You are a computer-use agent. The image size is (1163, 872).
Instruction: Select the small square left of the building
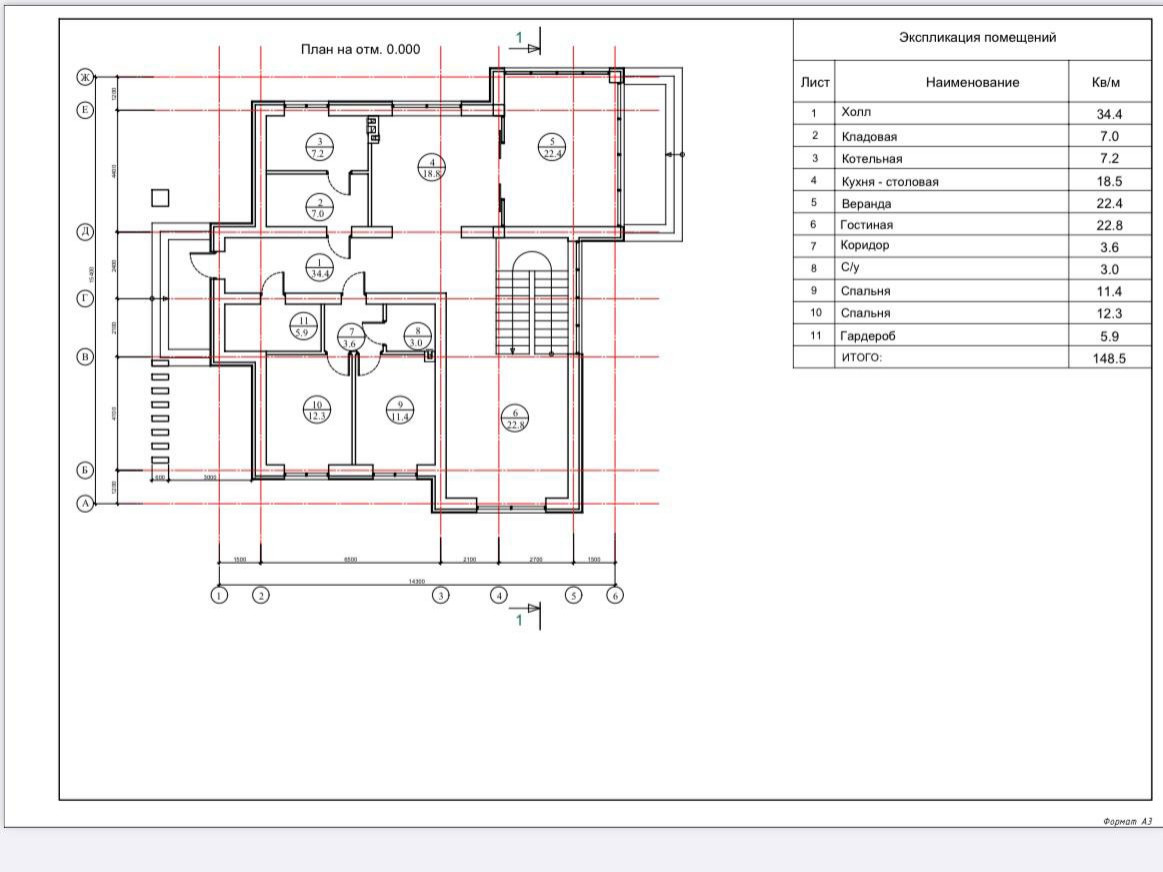coord(160,197)
